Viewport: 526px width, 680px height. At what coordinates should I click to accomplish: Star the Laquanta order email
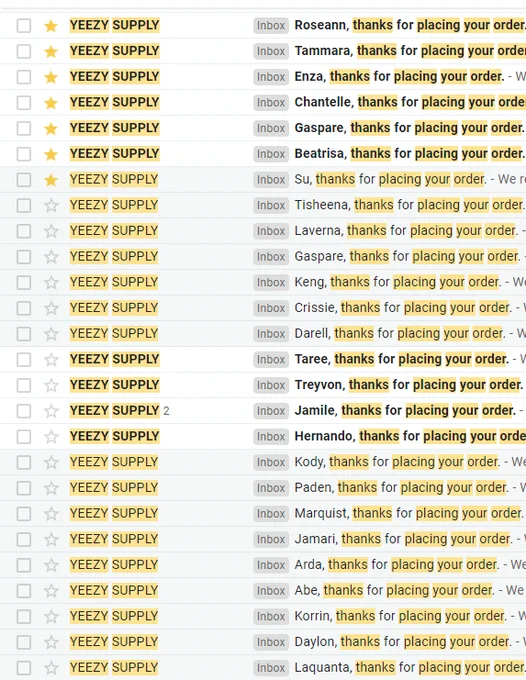point(51,668)
